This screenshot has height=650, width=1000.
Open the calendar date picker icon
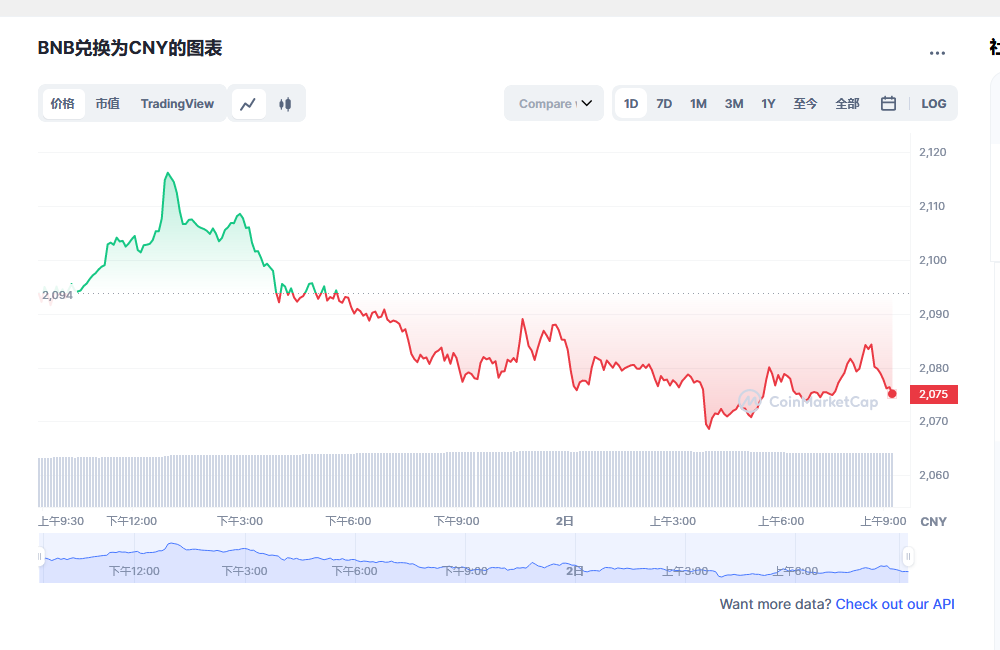888,103
